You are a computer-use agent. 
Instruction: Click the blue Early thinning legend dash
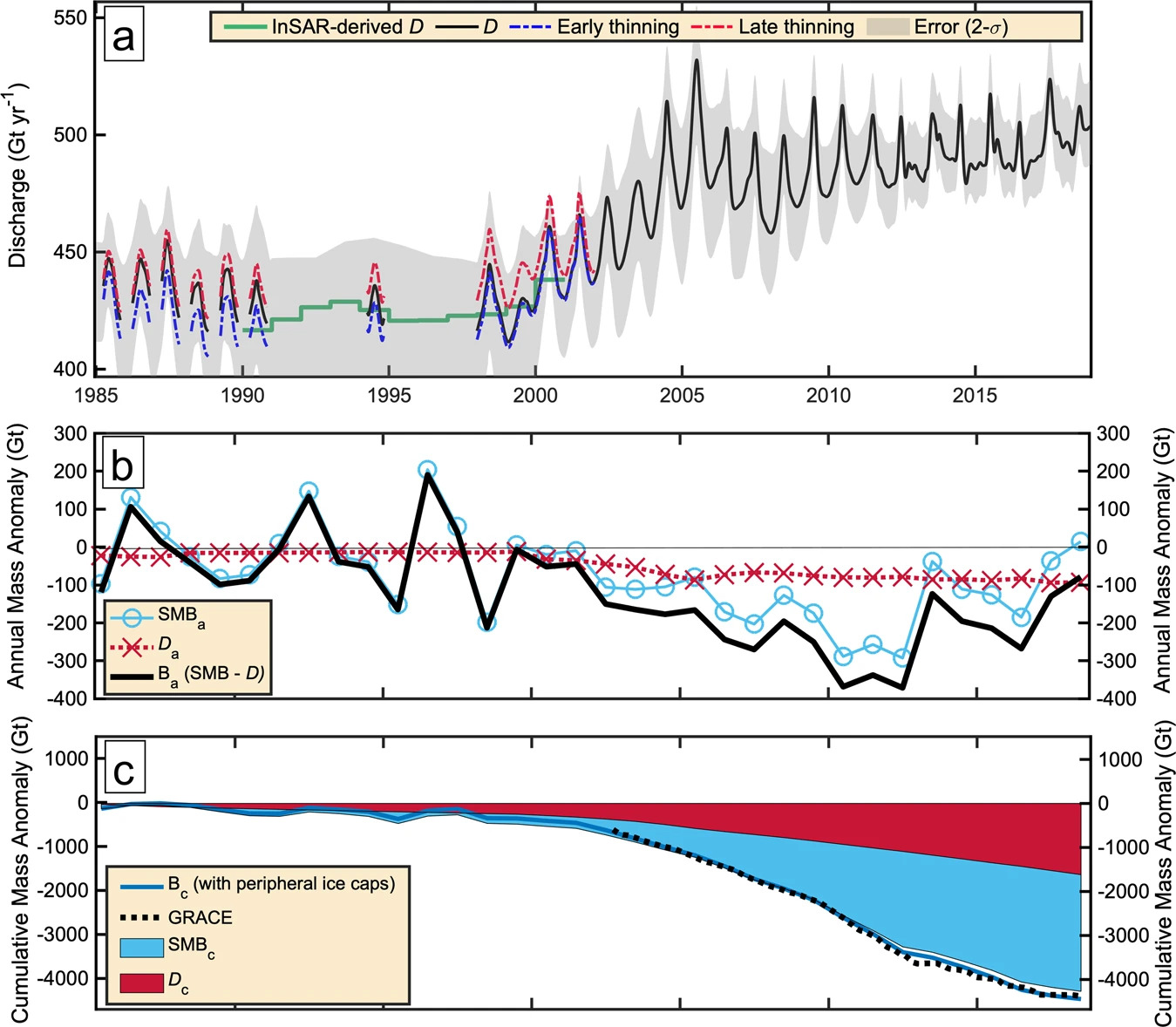pos(528,27)
